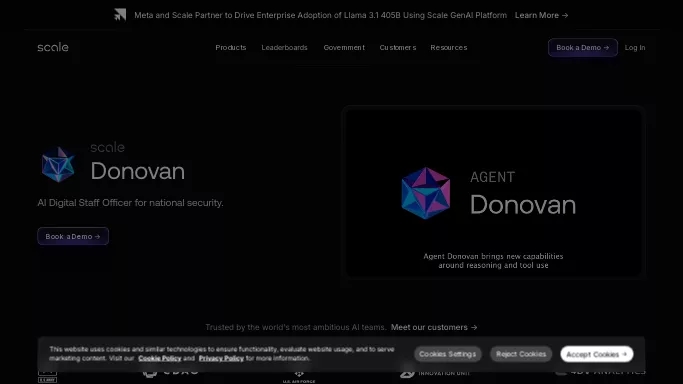Click the 'Donovan' heading text on the left
Viewport: 683px width, 384px height.
click(x=138, y=171)
